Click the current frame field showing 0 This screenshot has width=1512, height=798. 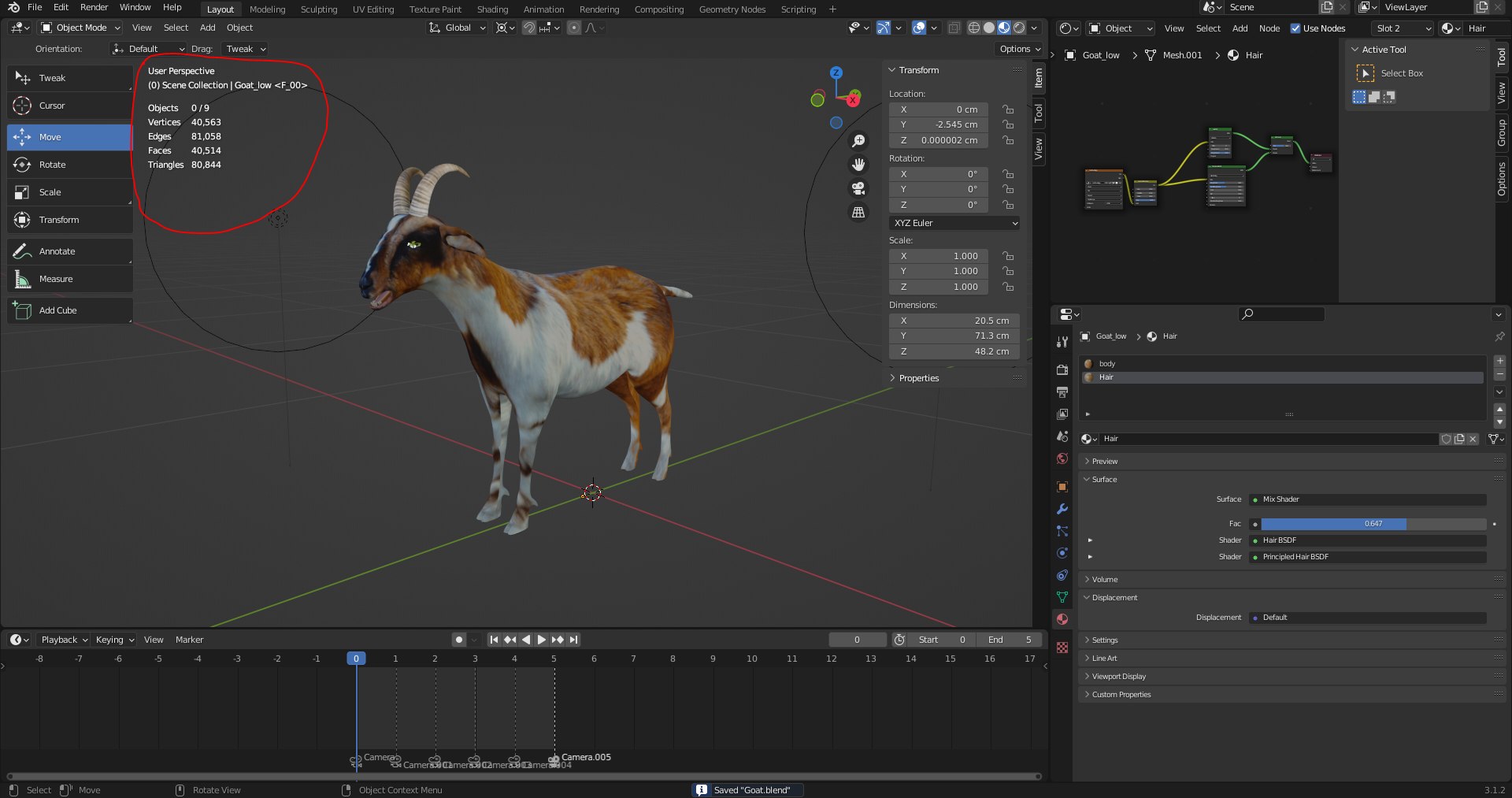857,640
